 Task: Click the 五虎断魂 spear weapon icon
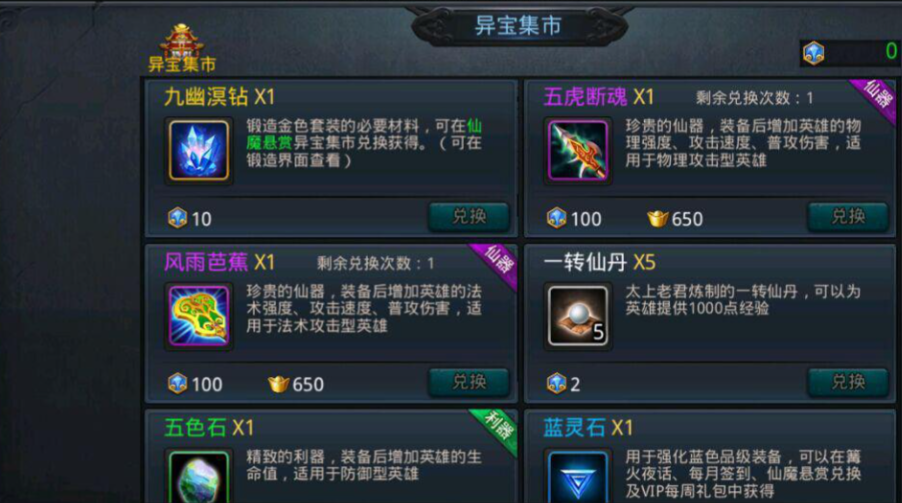pyautogui.click(x=578, y=150)
